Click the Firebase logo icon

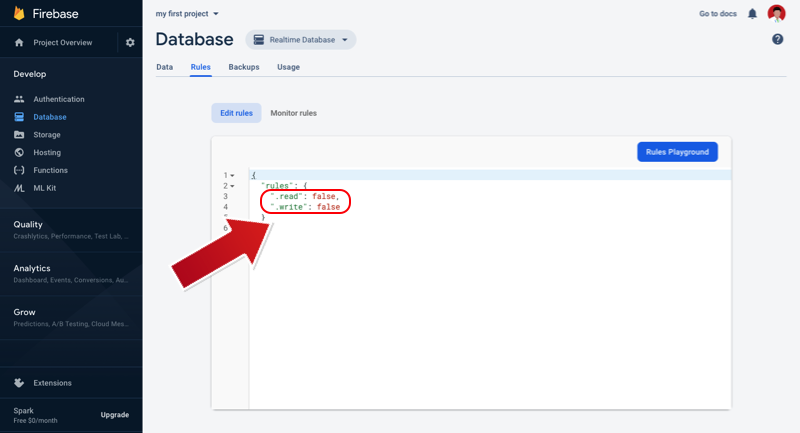tap(19, 14)
